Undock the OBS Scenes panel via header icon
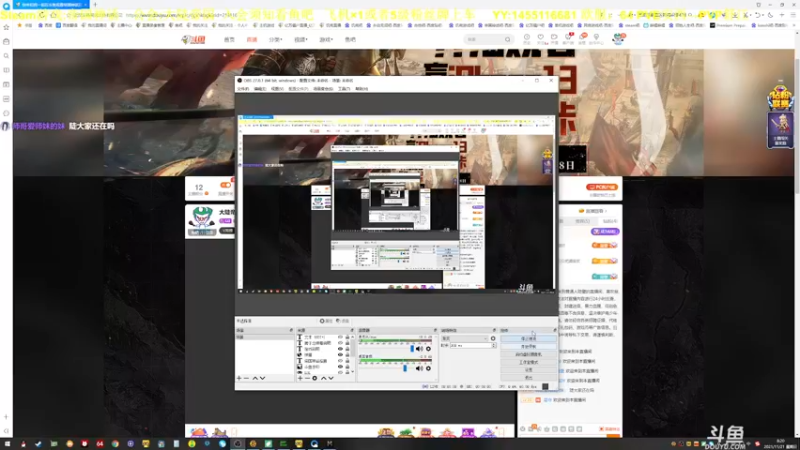800x450 pixels. (291, 331)
